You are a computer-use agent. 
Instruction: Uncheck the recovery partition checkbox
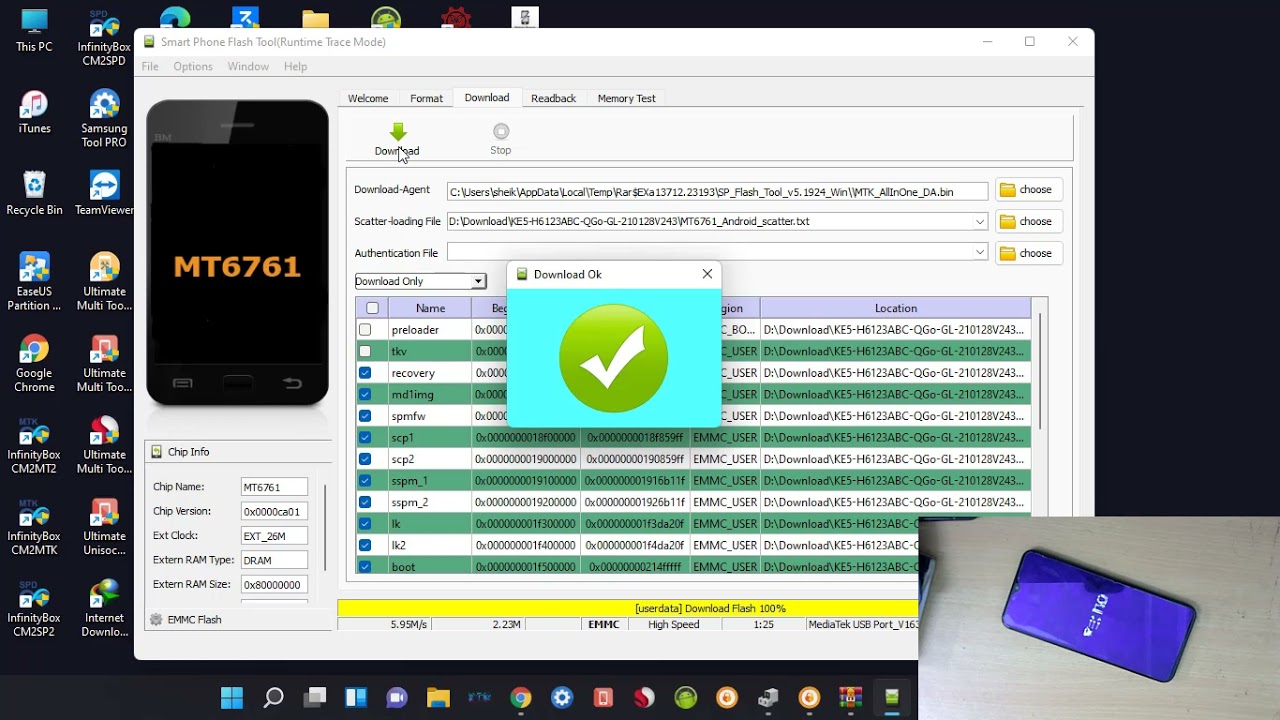pyautogui.click(x=365, y=373)
